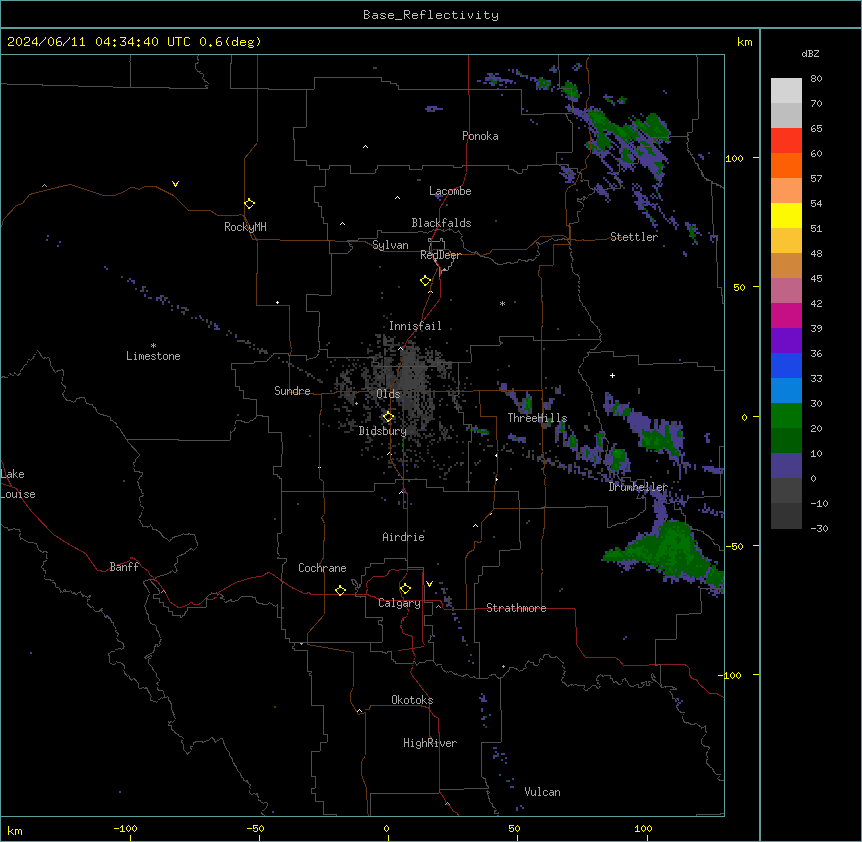
Task: Select the red 65 dBZ color swatch
Action: 786,140
